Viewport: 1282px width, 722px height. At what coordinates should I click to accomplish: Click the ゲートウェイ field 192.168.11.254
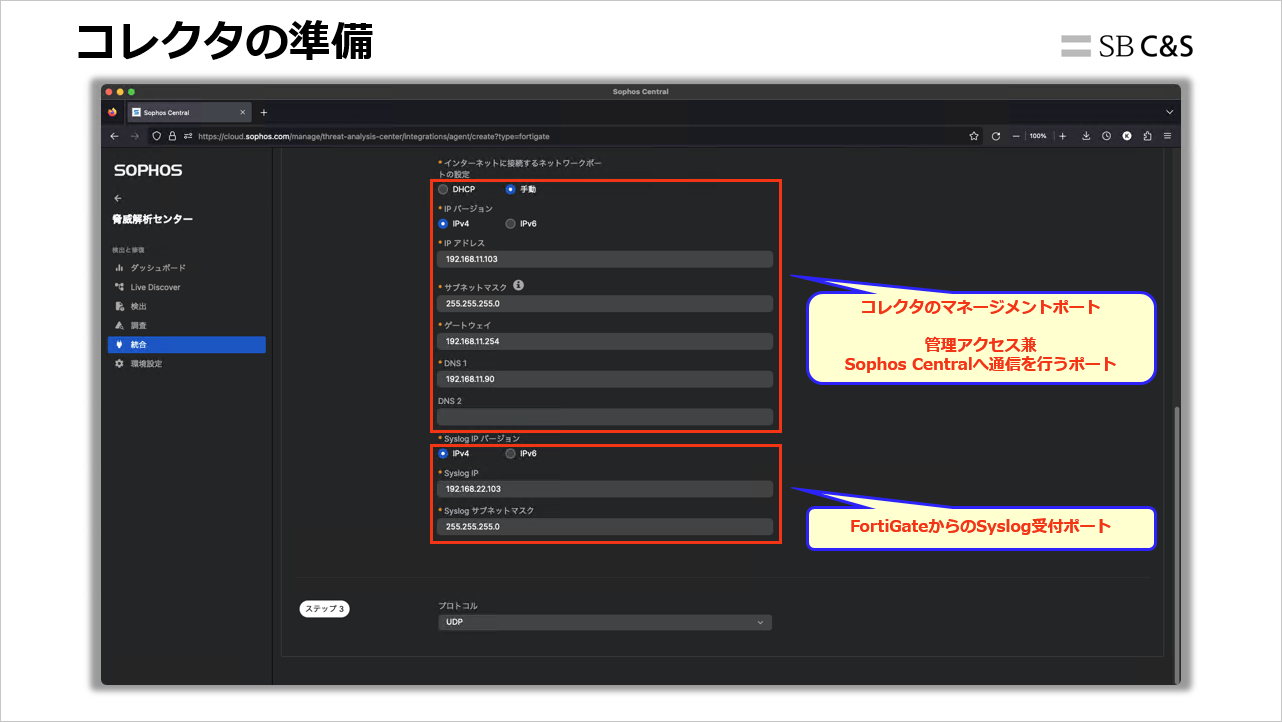605,341
